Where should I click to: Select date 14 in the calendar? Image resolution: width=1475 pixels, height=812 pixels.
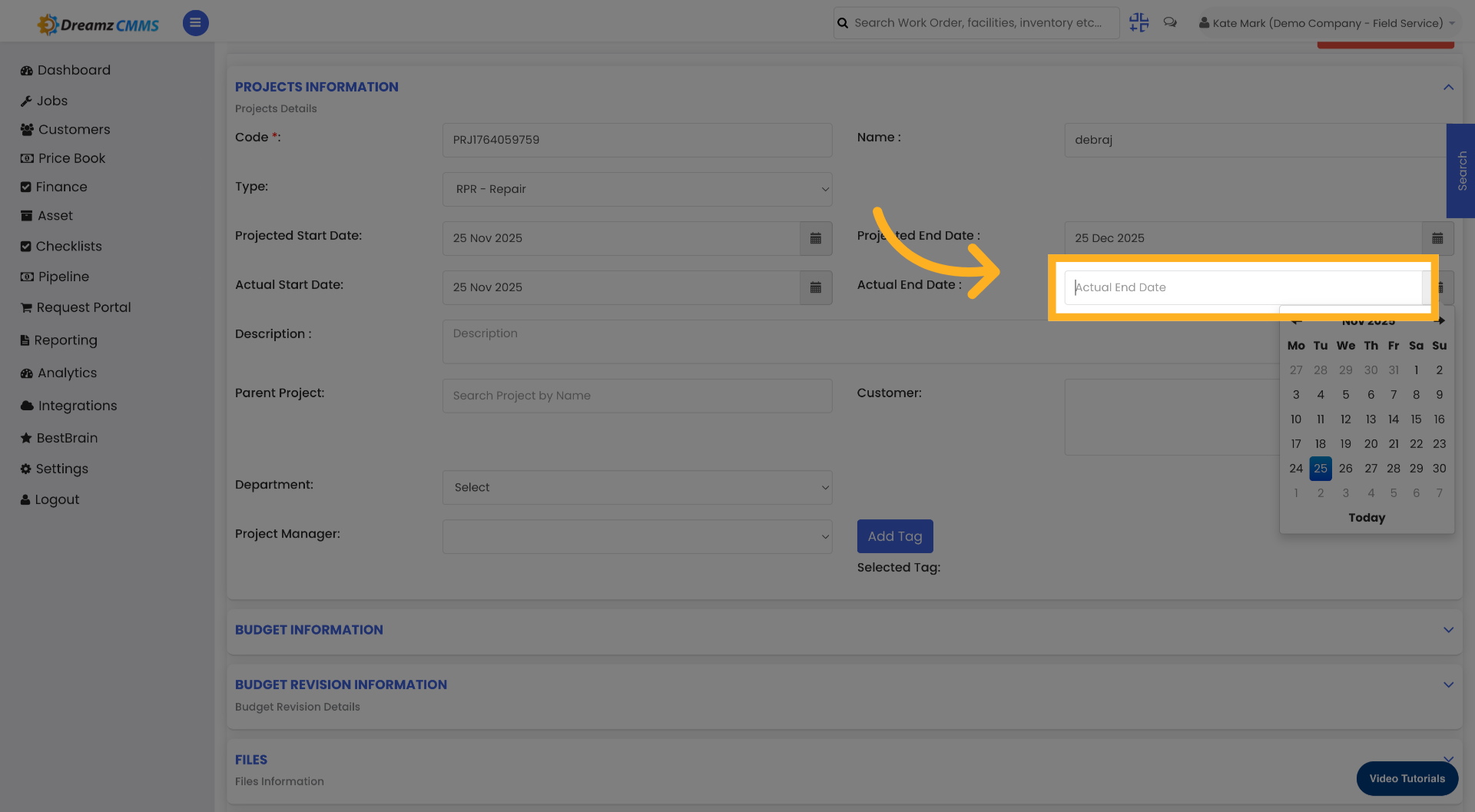pos(1393,419)
